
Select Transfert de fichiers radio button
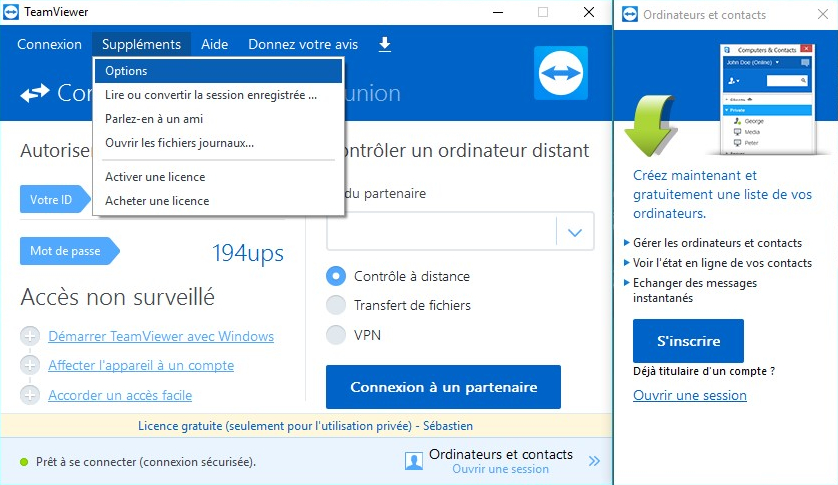point(336,305)
